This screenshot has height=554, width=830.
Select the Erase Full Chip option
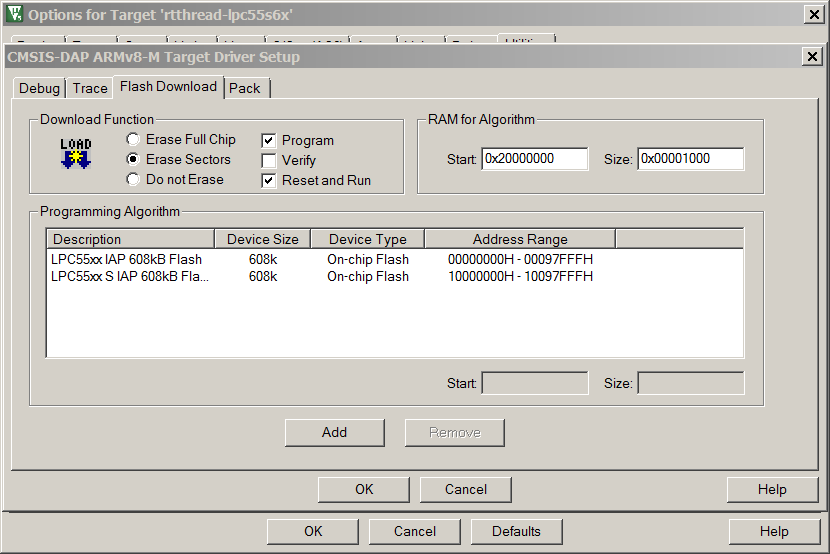coord(133,140)
